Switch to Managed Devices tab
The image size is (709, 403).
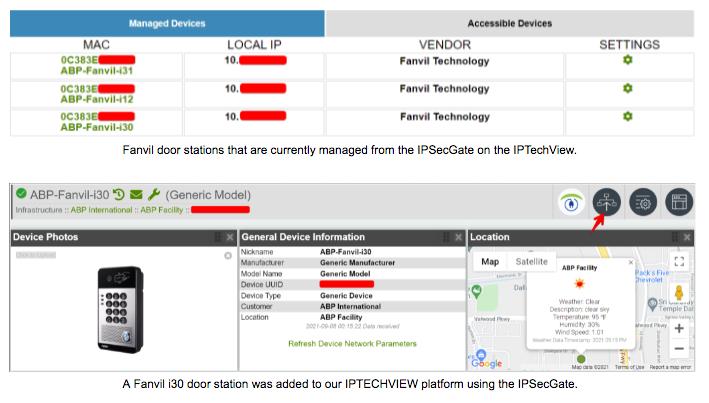pos(167,24)
